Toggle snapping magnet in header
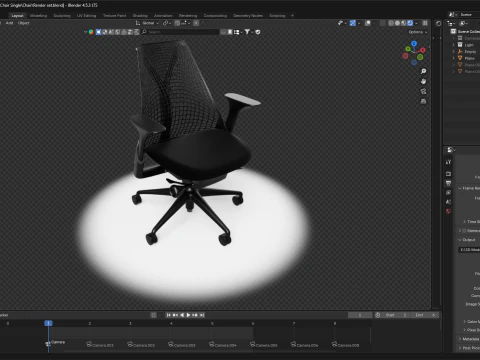The height and width of the screenshot is (360, 480). [177, 23]
